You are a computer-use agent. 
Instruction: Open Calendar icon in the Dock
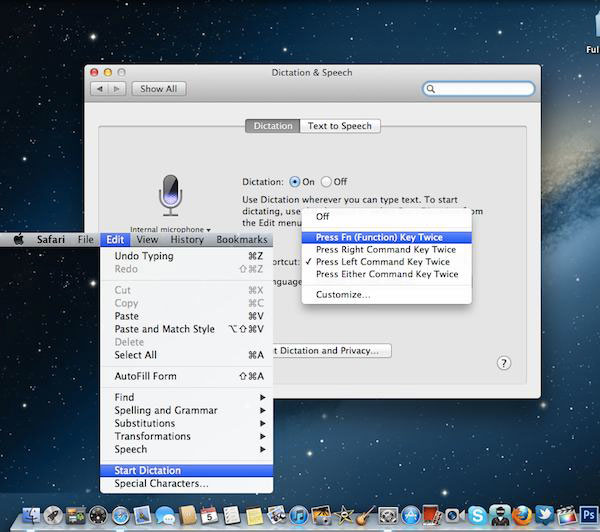(x=209, y=515)
